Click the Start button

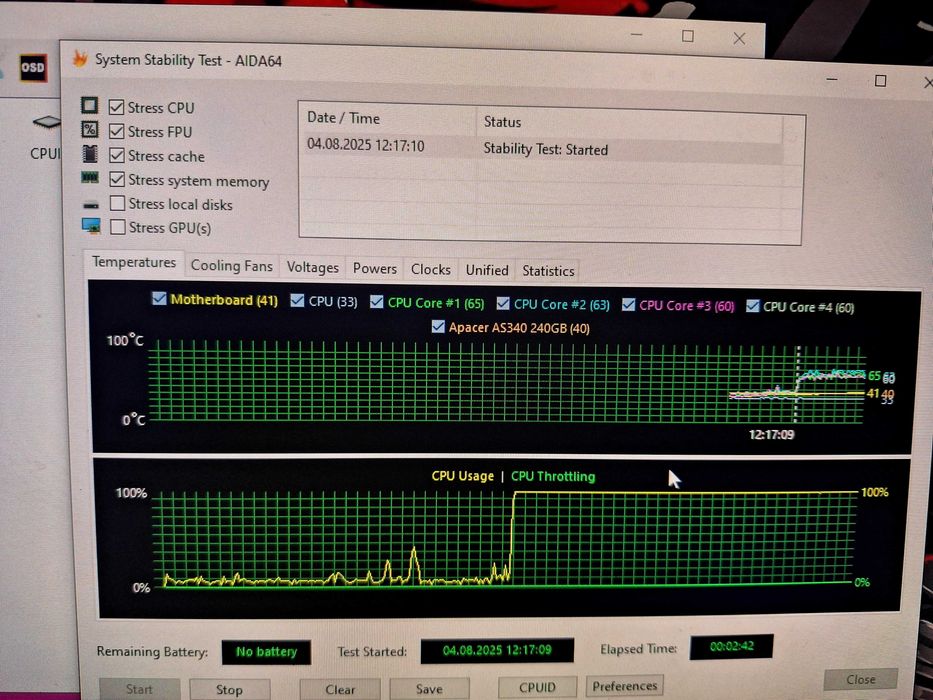(x=139, y=689)
